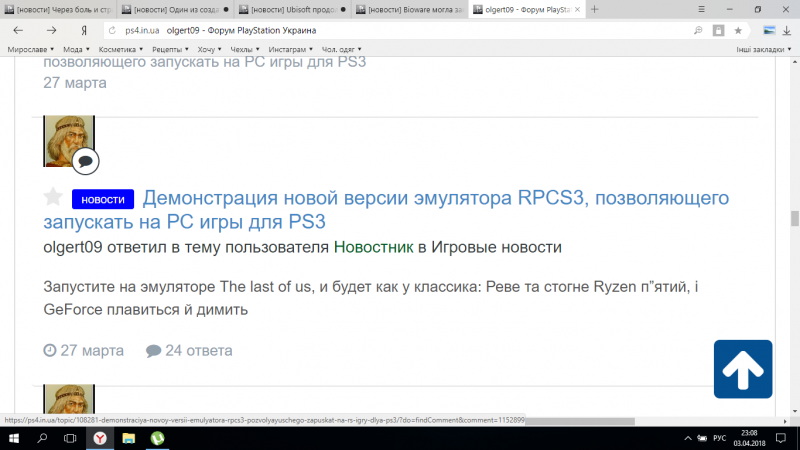Screen dimensions: 800x450
Task: Click the scroll down arrow of vertical scrollbar
Action: click(794, 411)
